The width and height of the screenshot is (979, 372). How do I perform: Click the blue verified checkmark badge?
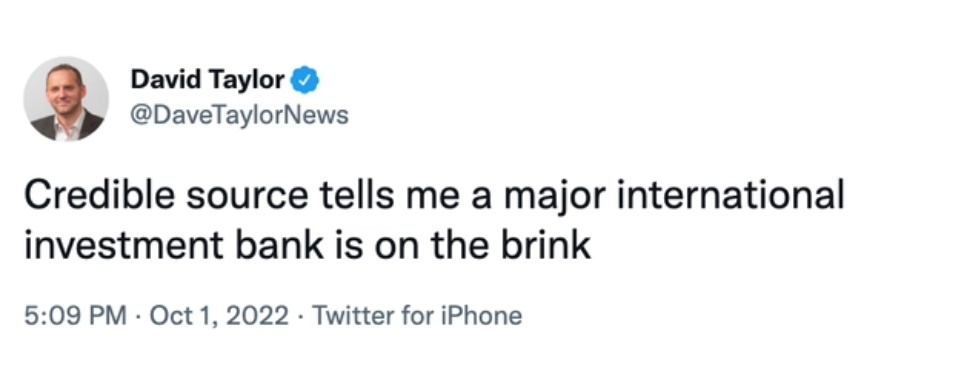point(305,80)
